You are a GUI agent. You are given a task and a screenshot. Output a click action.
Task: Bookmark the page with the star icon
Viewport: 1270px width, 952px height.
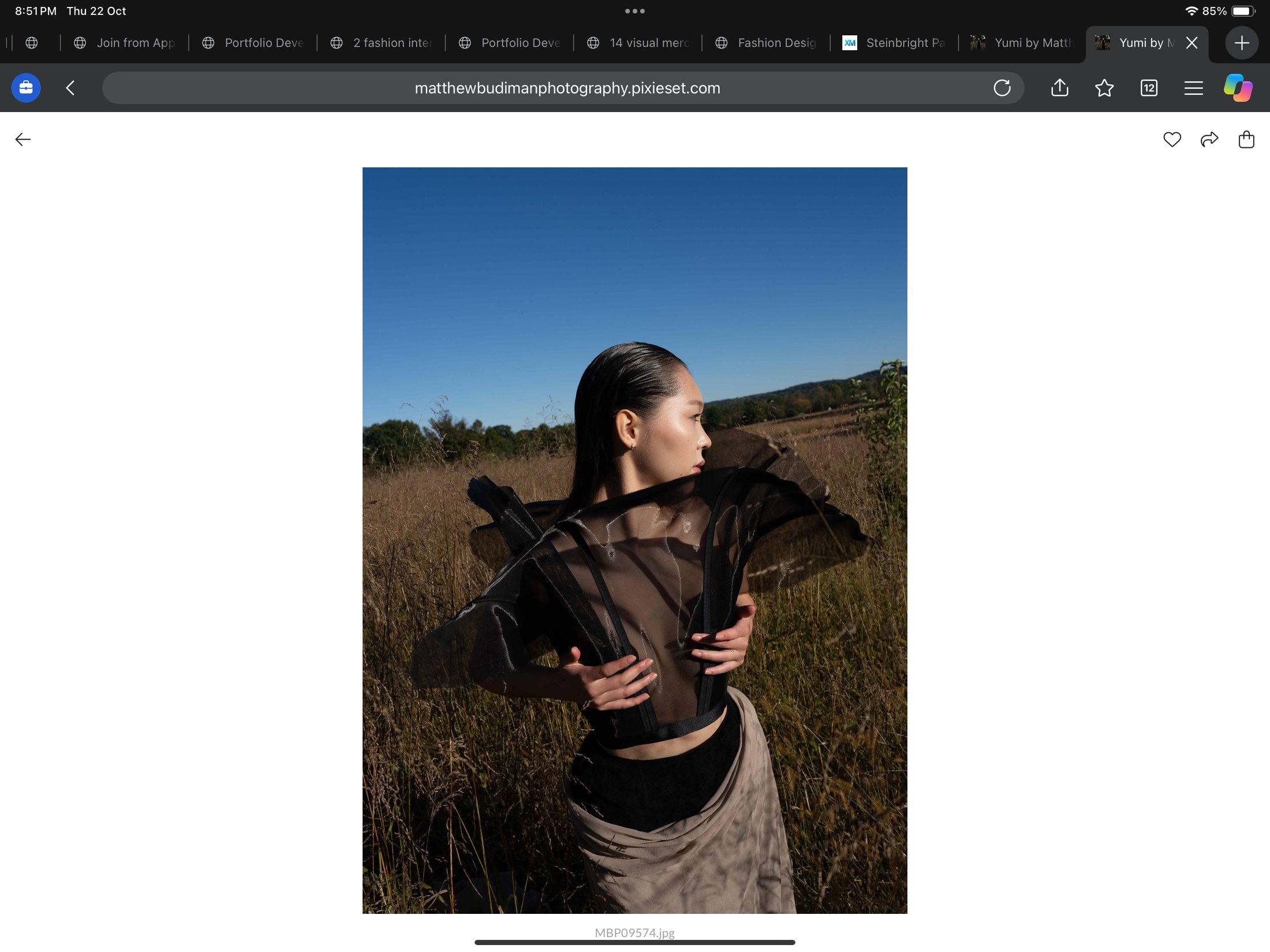[x=1104, y=88]
